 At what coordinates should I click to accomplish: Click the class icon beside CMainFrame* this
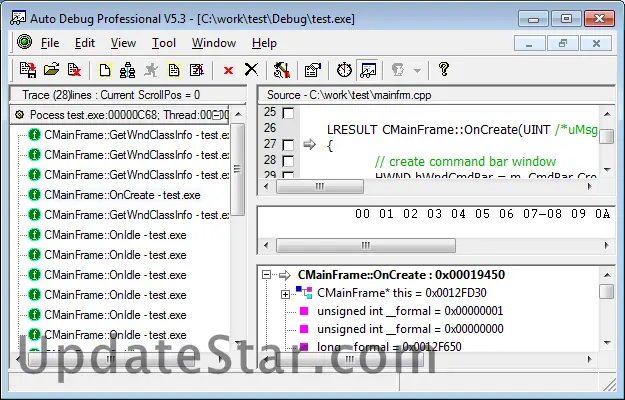point(304,292)
